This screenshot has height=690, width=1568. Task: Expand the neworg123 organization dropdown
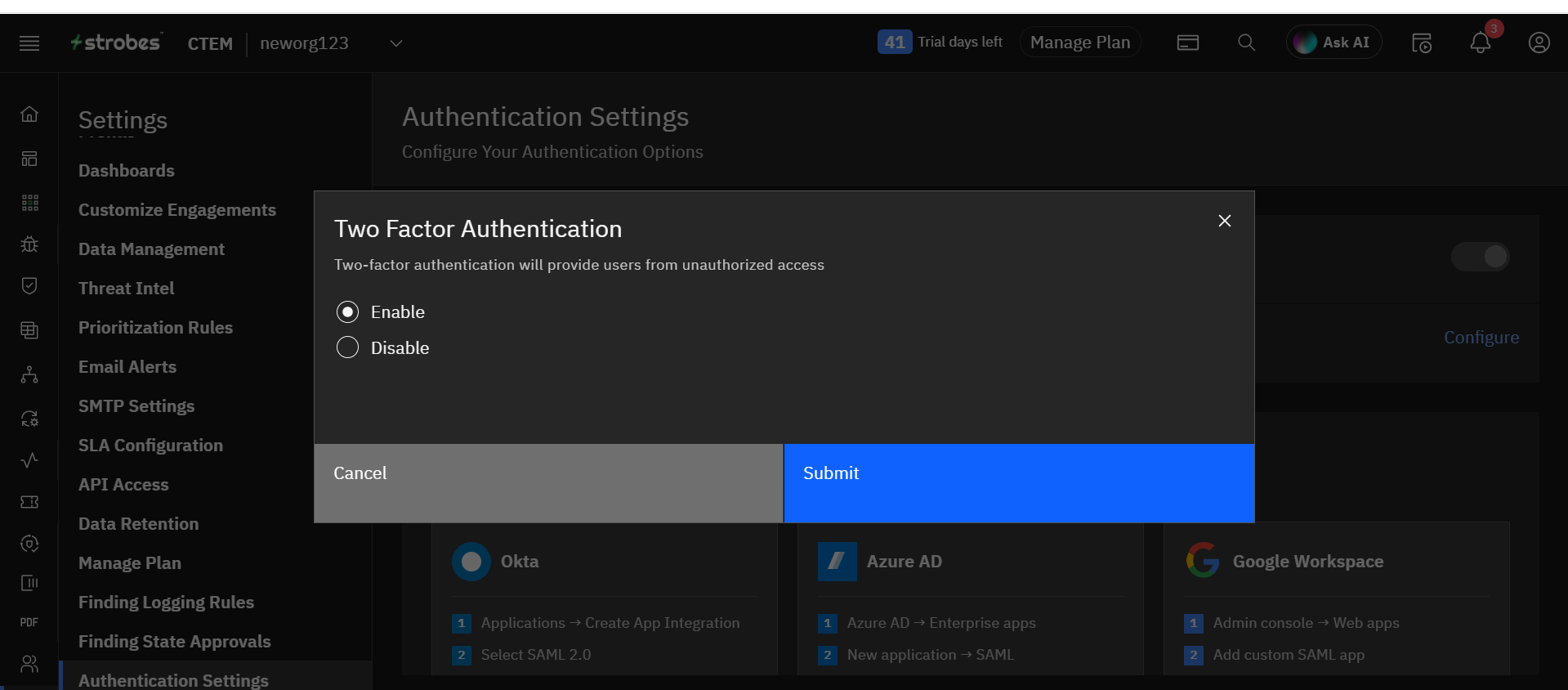(396, 43)
